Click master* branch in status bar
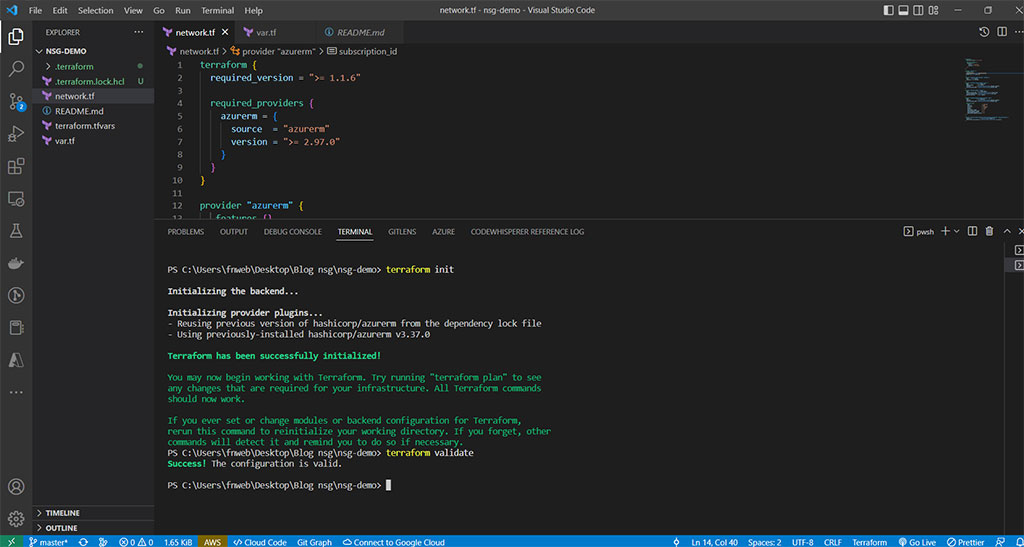The height and width of the screenshot is (547, 1024). point(48,542)
